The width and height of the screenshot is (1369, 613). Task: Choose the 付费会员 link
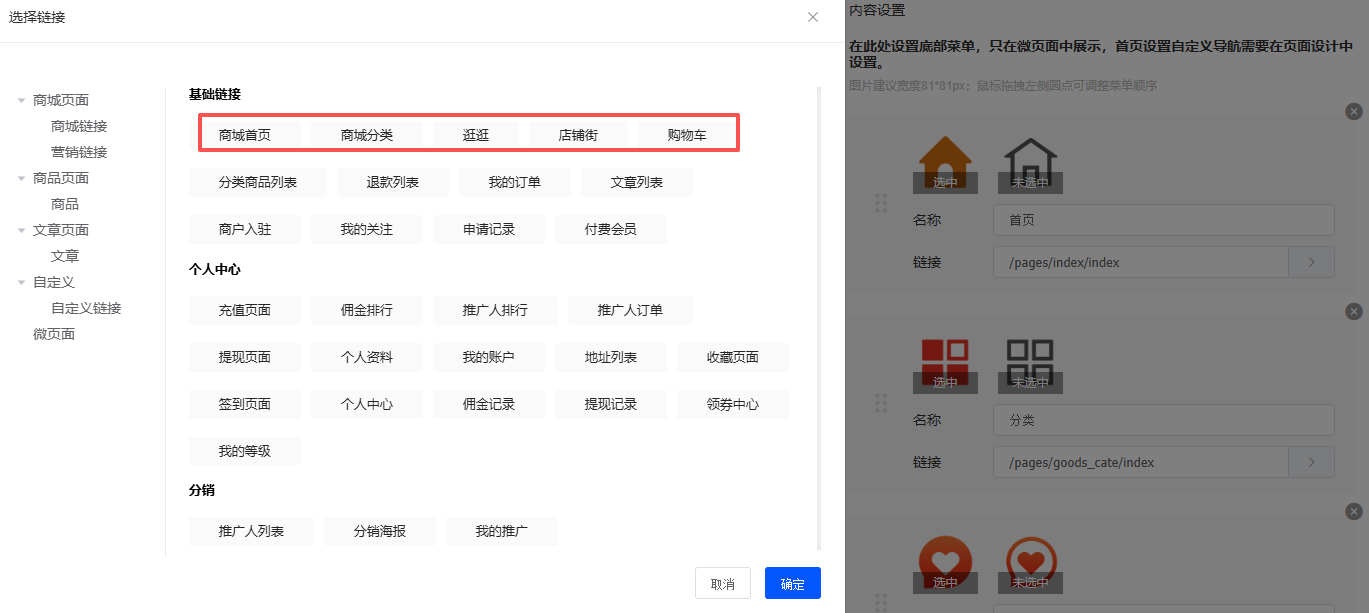coord(611,229)
